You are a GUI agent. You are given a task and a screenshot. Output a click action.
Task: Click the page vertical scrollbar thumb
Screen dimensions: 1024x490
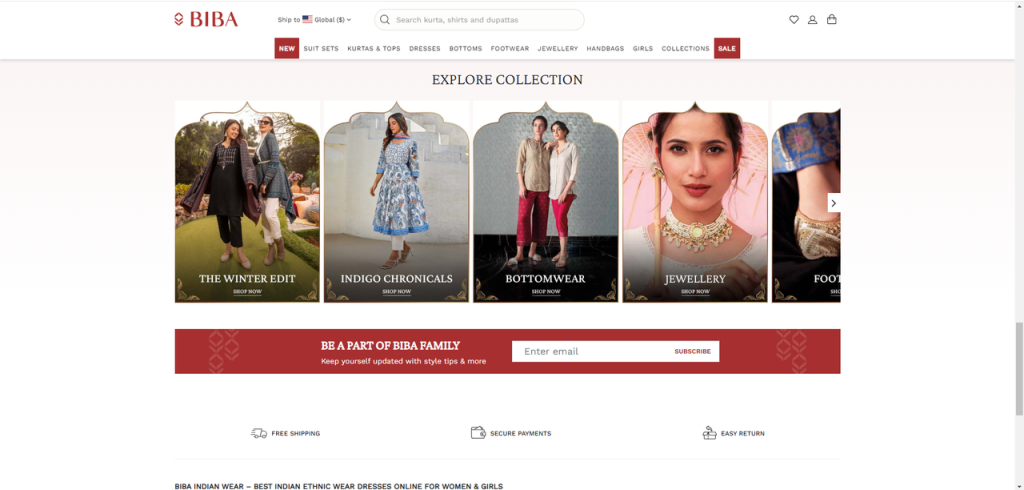tap(1019, 368)
